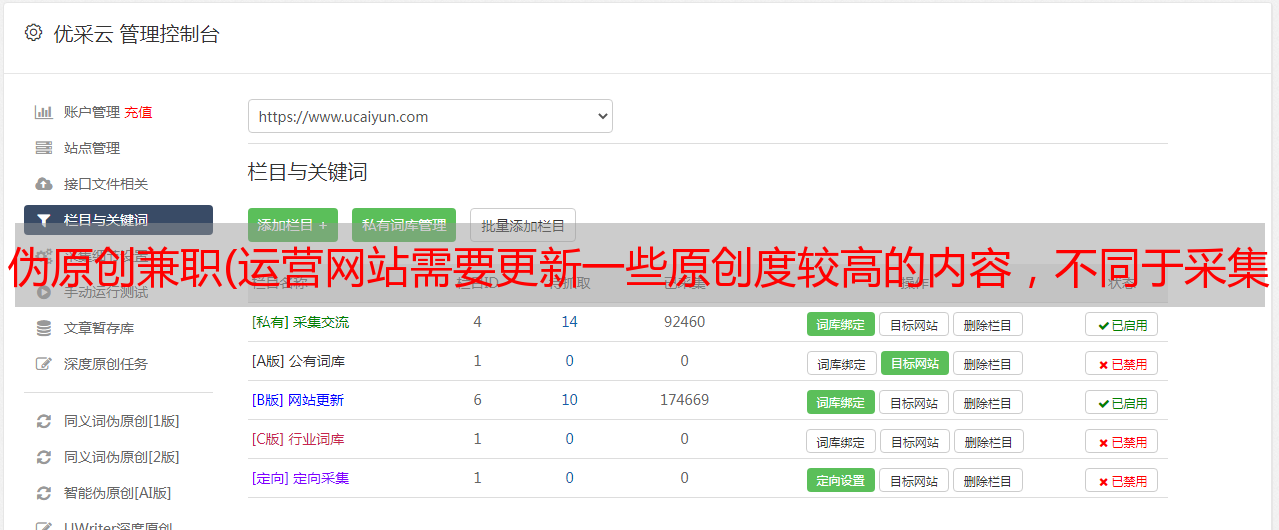
Task: Open the [C版] 行业词库 column name
Action: tap(298, 439)
